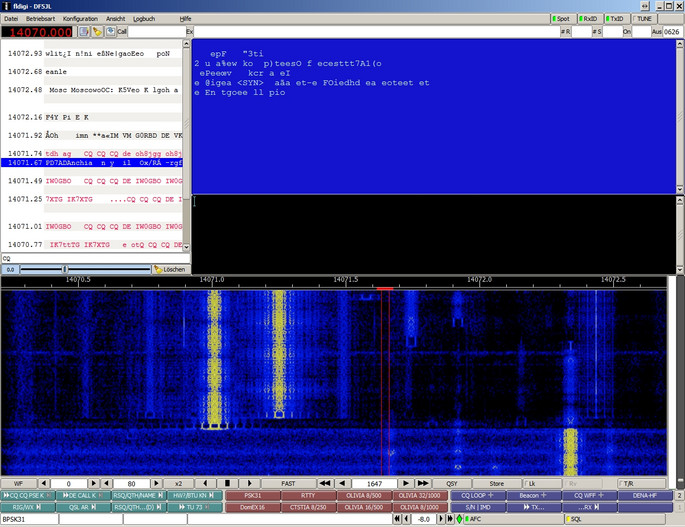This screenshot has width=685, height=527.
Task: Click the squelch level single-left arrow near -8.0
Action: (x=406, y=519)
